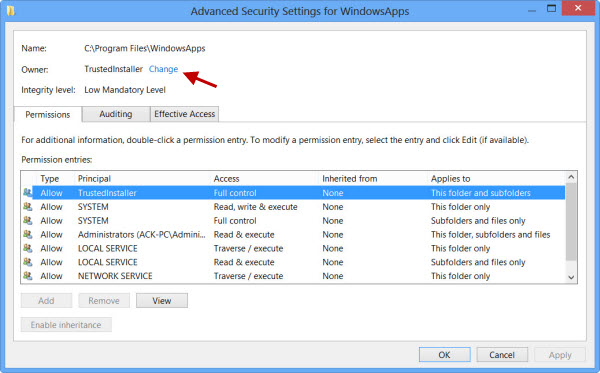The width and height of the screenshot is (600, 373).
Task: Click the Cancel button
Action: [502, 355]
